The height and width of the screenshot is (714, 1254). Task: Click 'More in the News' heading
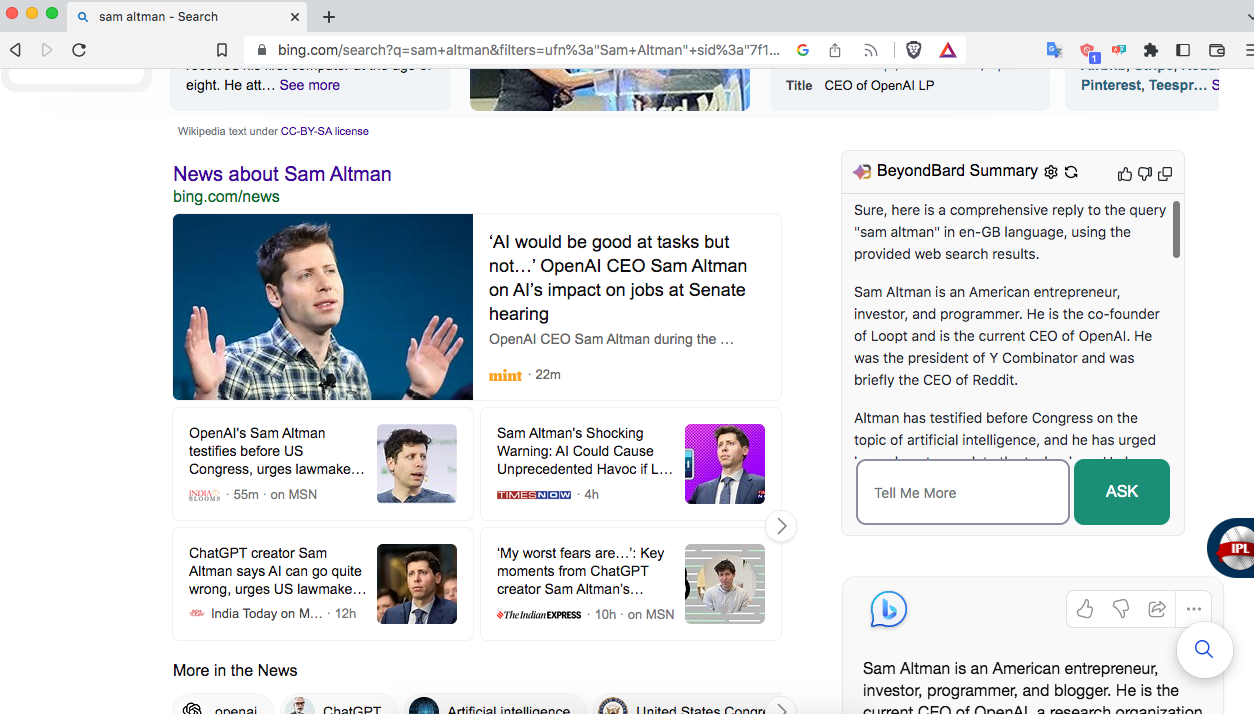(x=235, y=670)
